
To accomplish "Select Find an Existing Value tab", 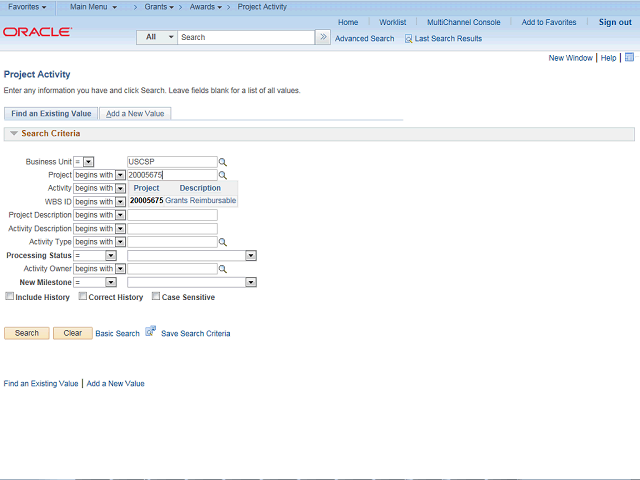I will pyautogui.click(x=51, y=113).
